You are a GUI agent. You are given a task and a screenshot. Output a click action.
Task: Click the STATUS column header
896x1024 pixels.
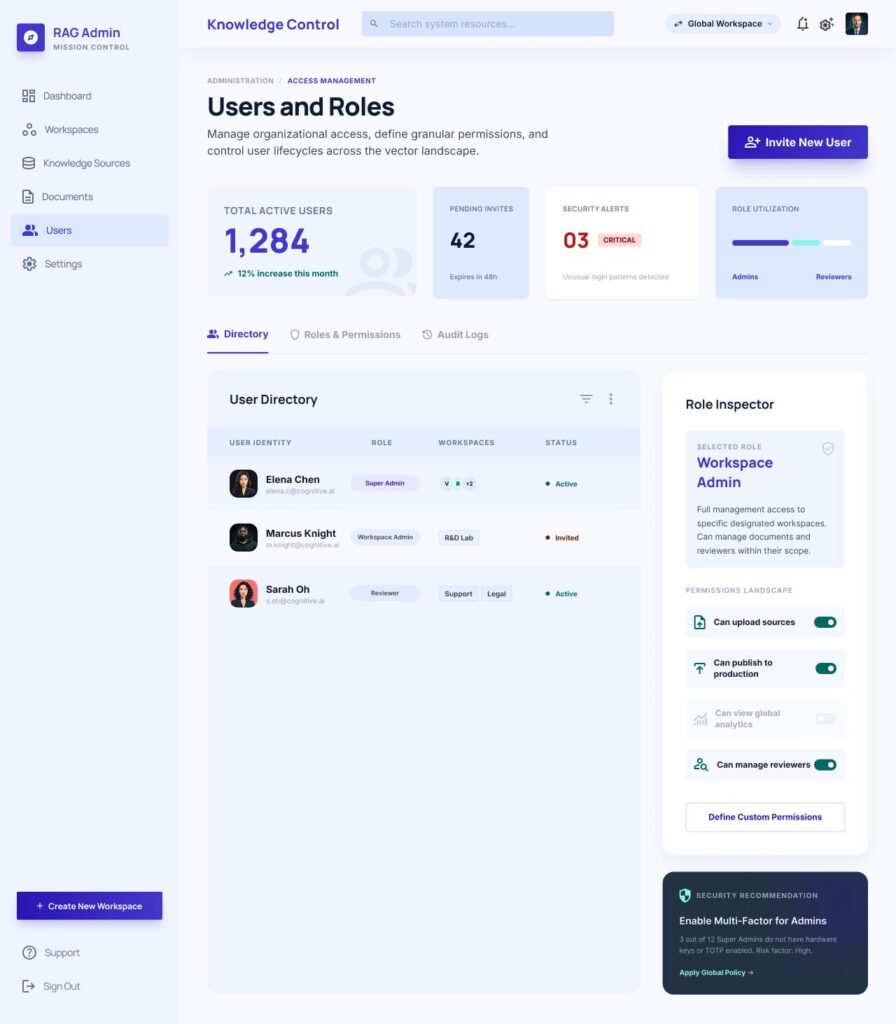click(x=561, y=443)
